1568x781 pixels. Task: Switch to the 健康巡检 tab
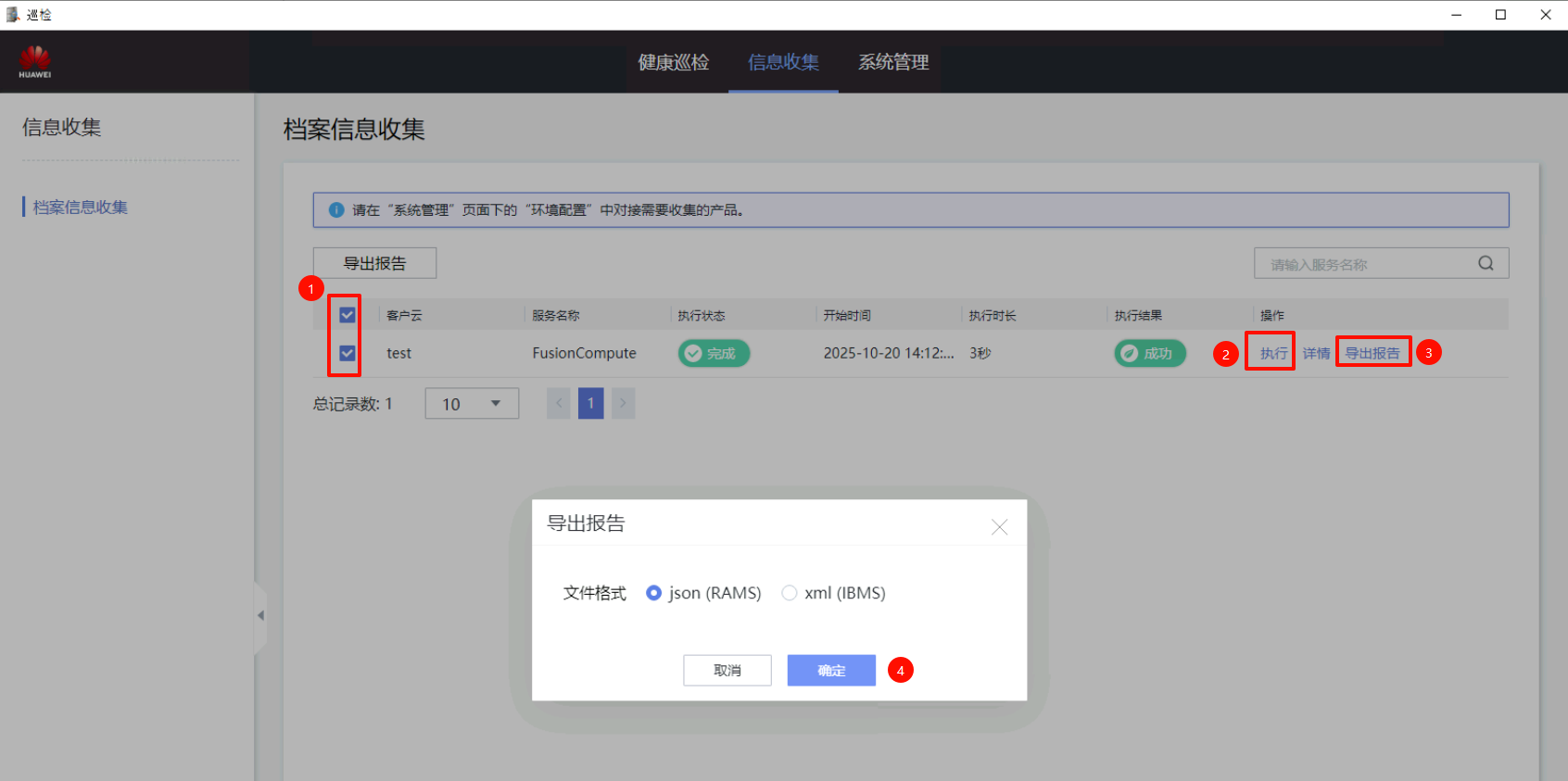tap(674, 62)
